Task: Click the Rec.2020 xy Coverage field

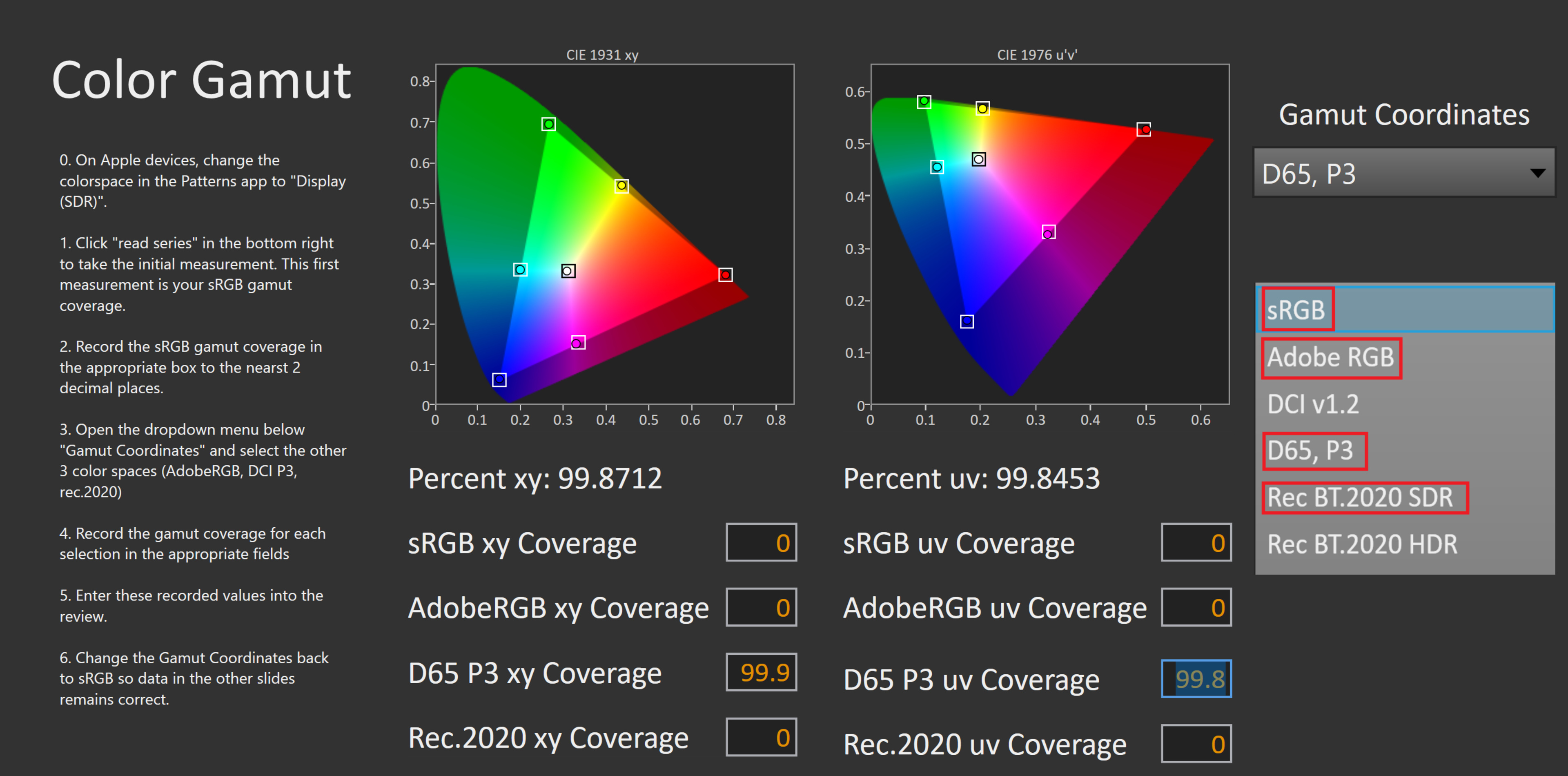Action: click(761, 738)
